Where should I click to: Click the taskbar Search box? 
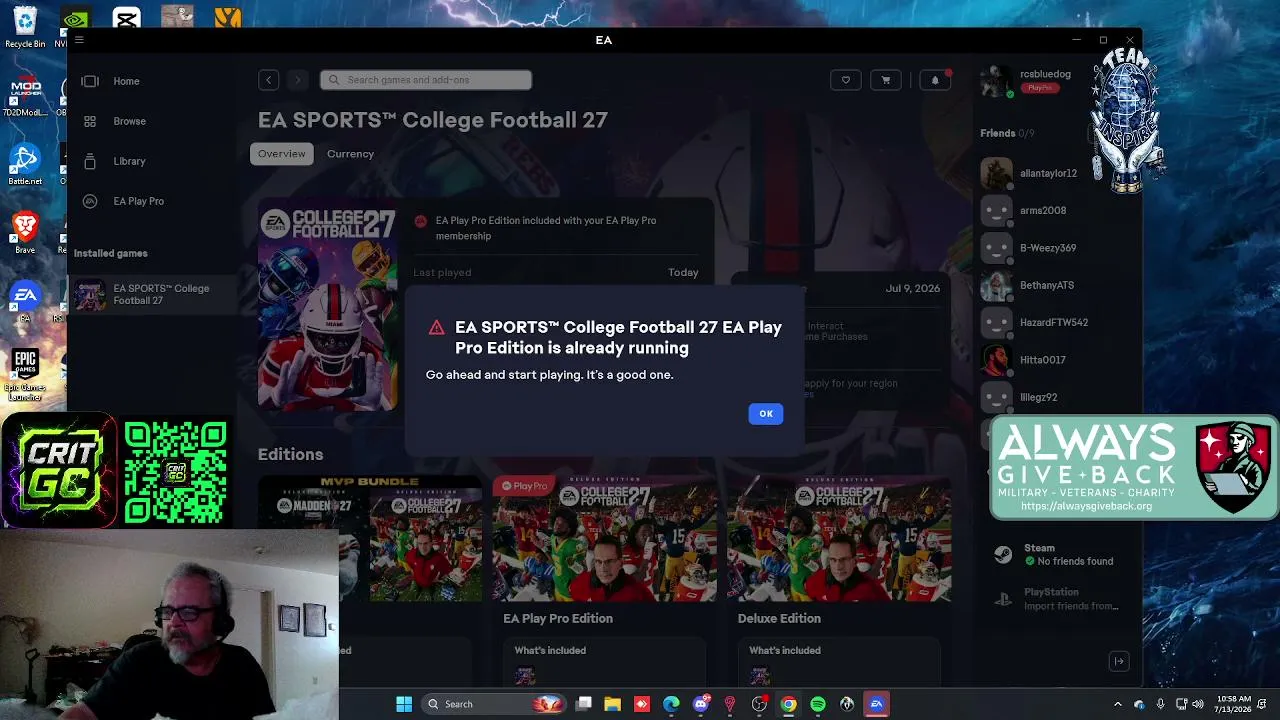pyautogui.click(x=495, y=704)
